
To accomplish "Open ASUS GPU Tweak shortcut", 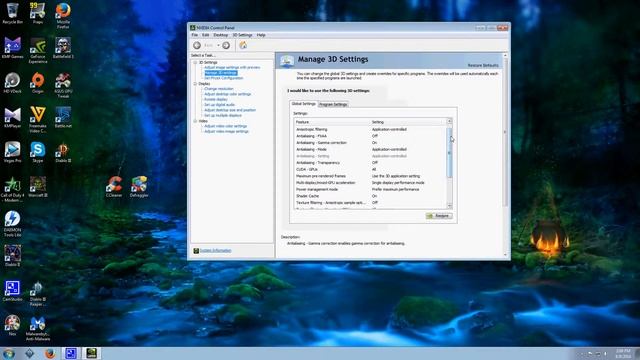I will [x=63, y=85].
